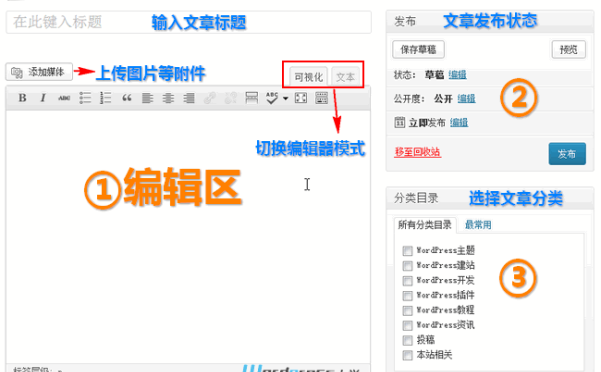
Task: Apply italic formatting with the I icon
Action: pyautogui.click(x=43, y=98)
